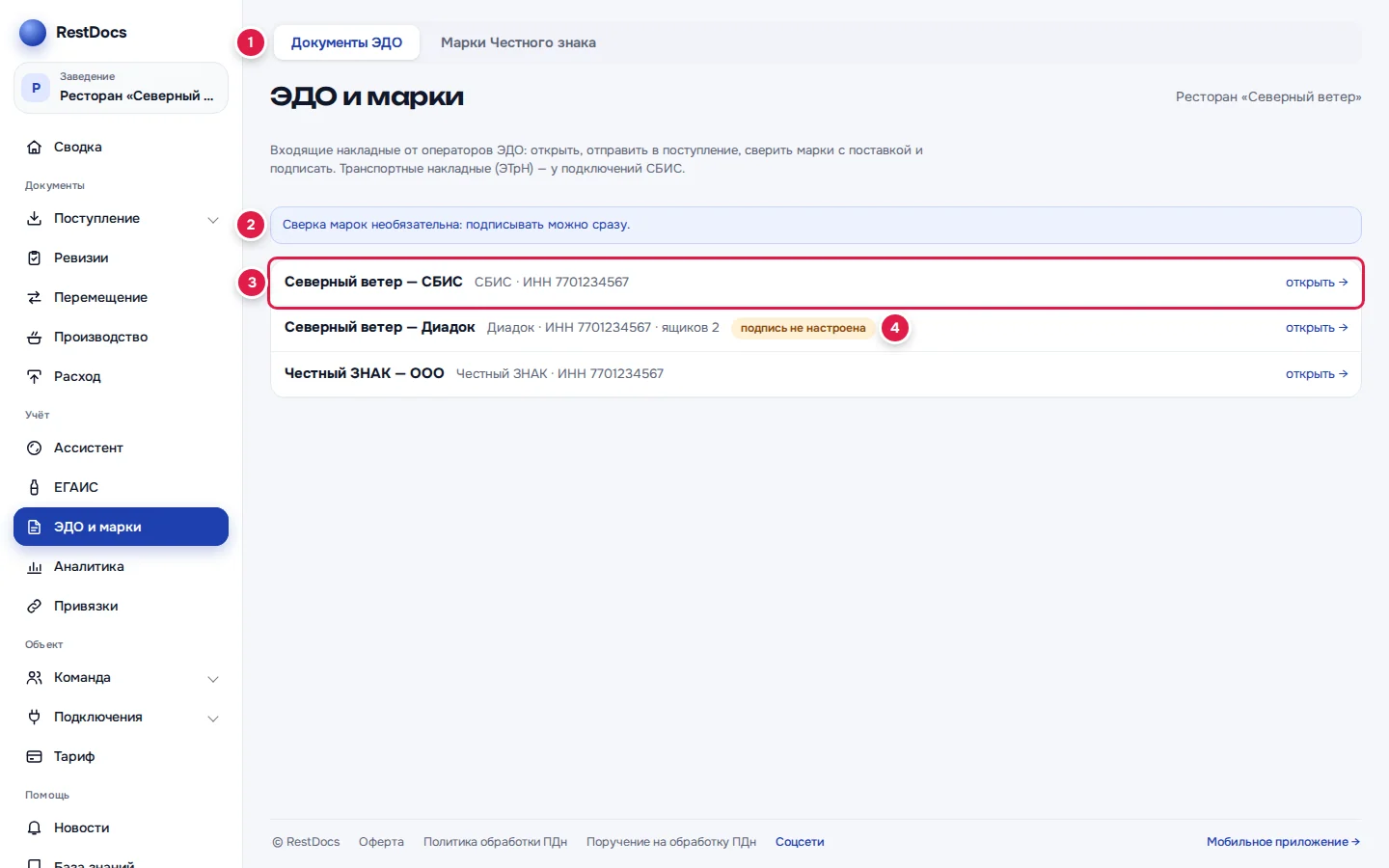Click открыть for Северный ветер — Диадок
The height and width of the screenshot is (868, 1389).
click(1317, 328)
